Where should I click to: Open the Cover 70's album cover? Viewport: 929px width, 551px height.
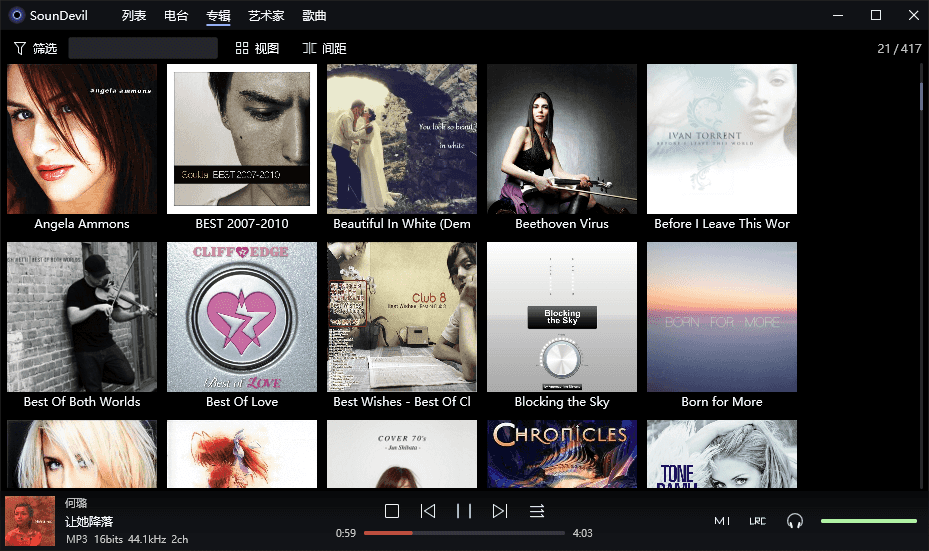tap(402, 454)
